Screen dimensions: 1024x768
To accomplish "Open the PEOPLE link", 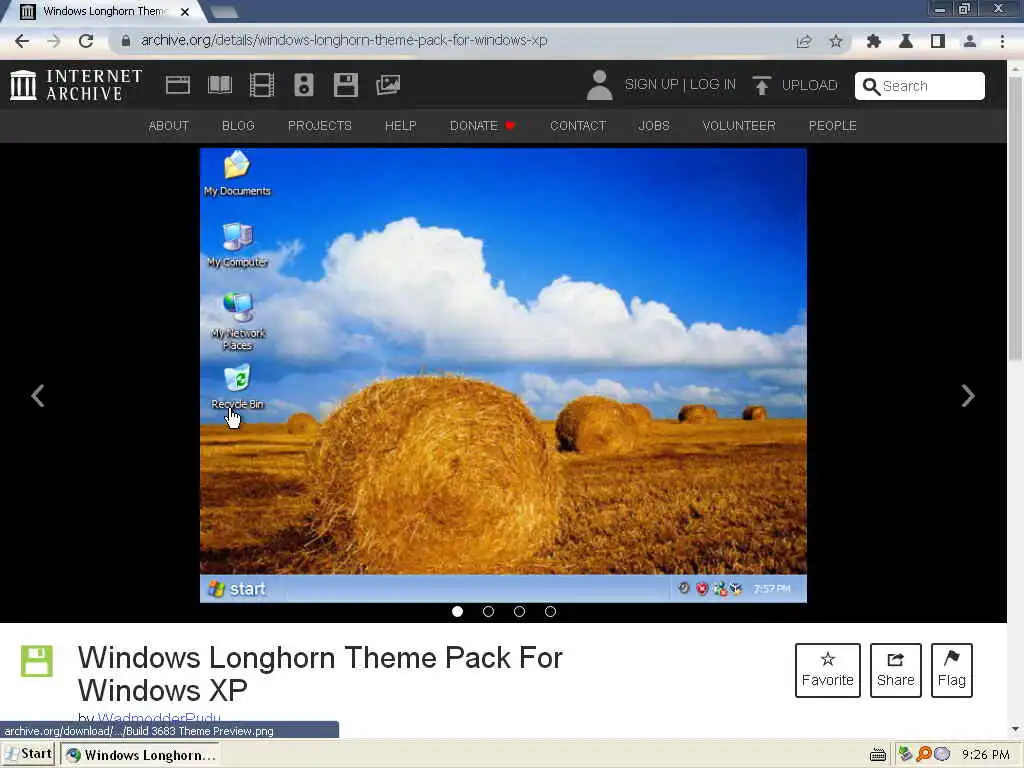I will click(833, 125).
